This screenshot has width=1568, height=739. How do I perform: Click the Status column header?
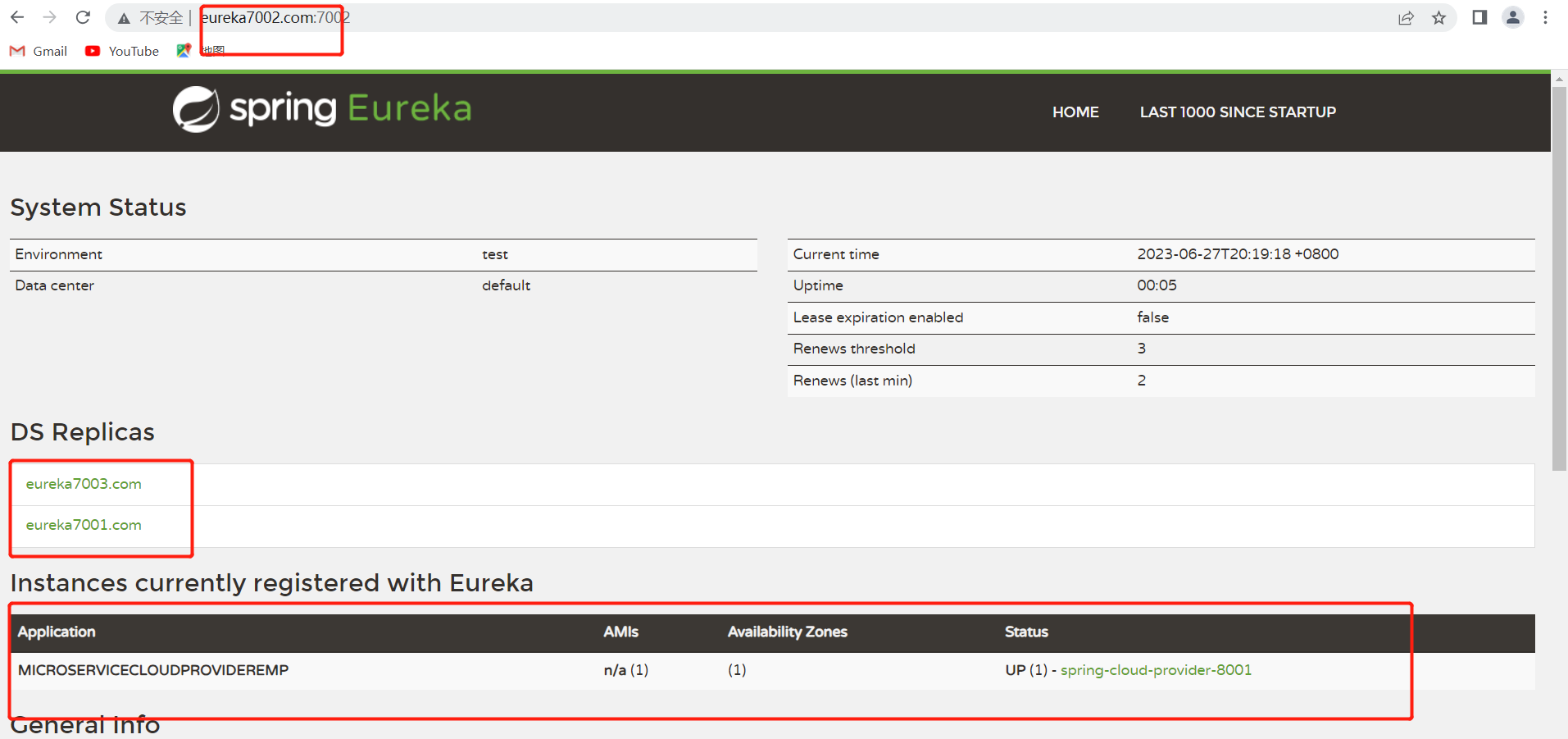coord(1026,632)
